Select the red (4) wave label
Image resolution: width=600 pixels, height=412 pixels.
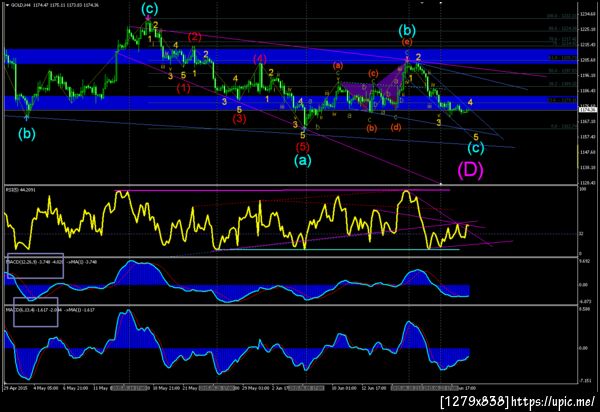coord(260,59)
